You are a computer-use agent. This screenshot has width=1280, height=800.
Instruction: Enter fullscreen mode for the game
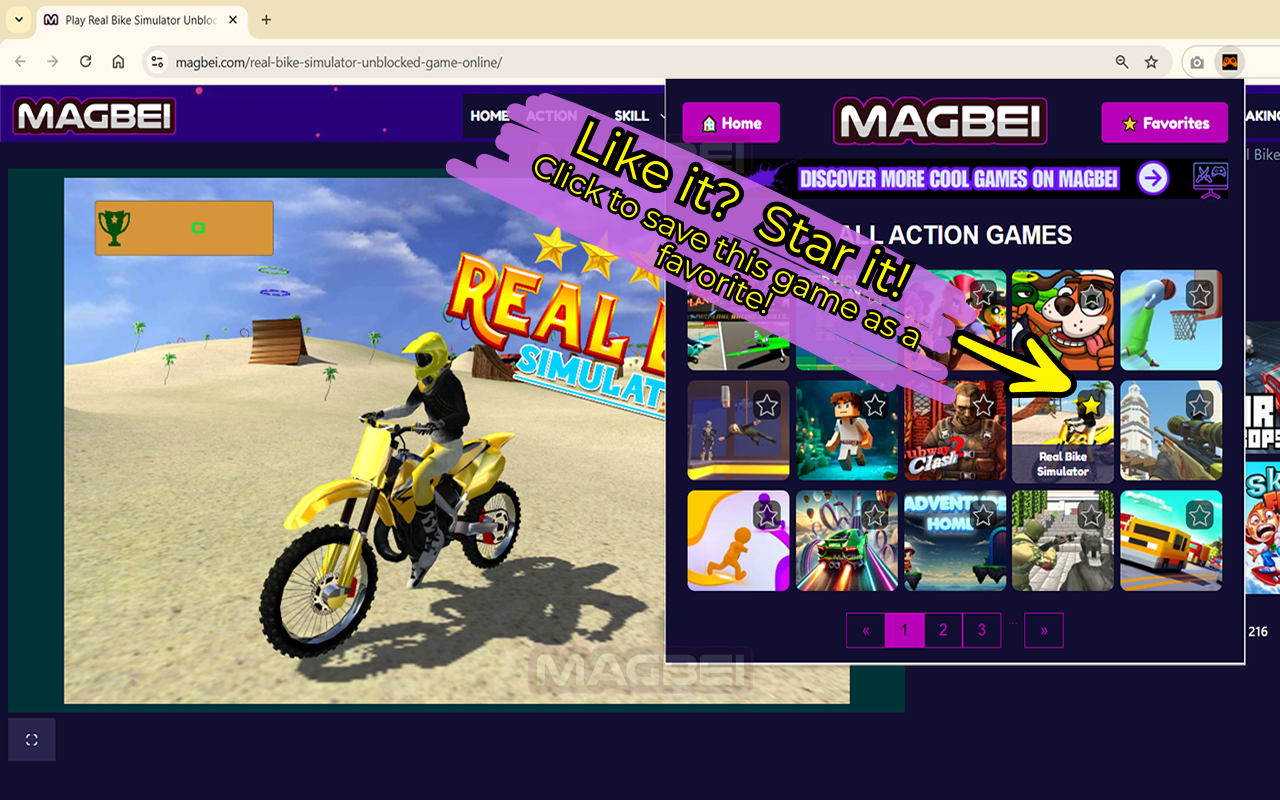pos(32,740)
